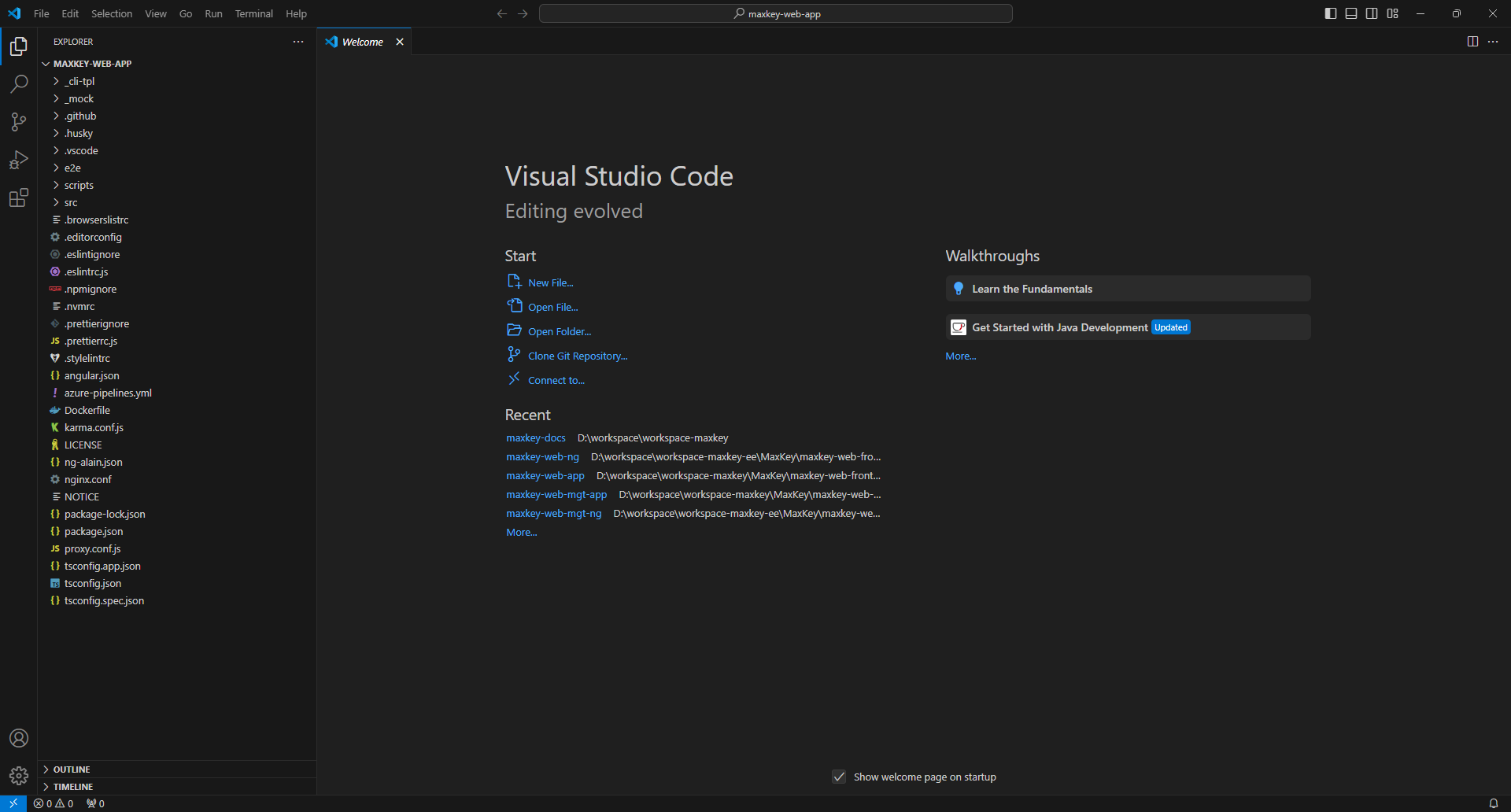Open the notifications bell icon
The image size is (1511, 812).
pyautogui.click(x=1493, y=803)
